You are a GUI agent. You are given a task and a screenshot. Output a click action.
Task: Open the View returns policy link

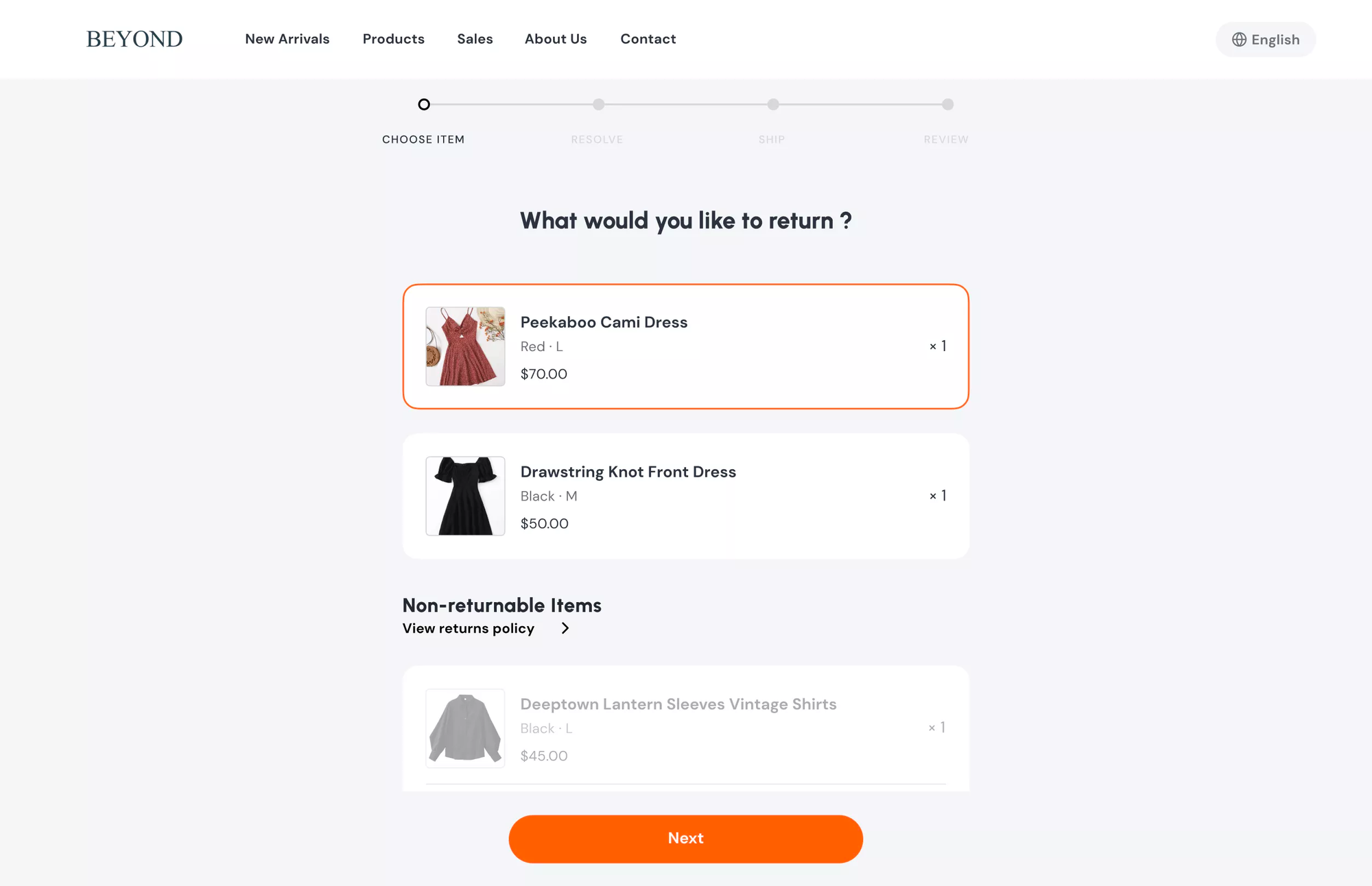click(469, 628)
